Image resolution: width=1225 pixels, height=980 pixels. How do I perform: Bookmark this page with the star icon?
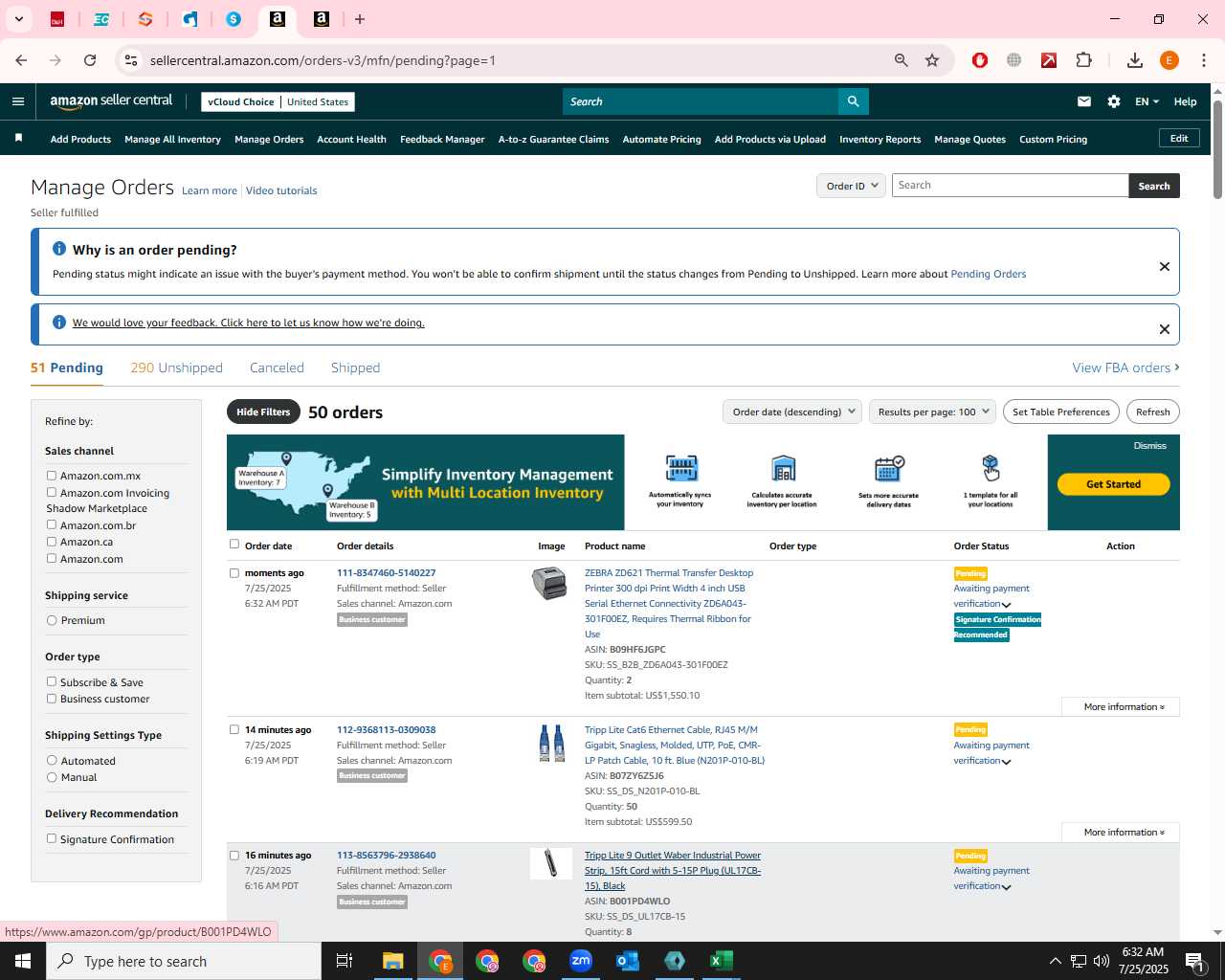pos(932,60)
